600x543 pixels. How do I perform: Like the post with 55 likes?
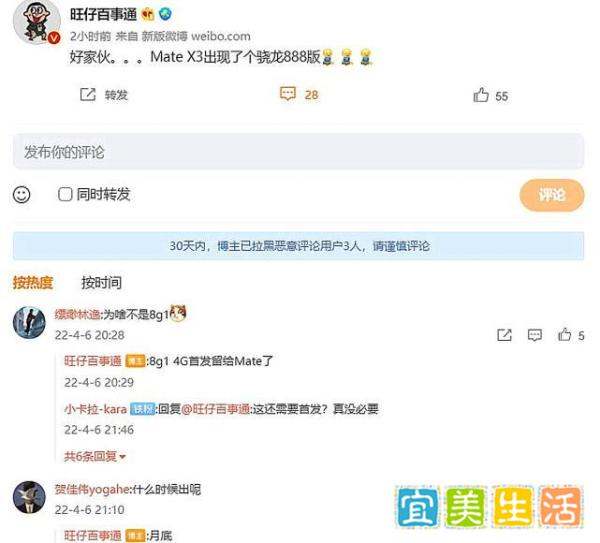(481, 95)
